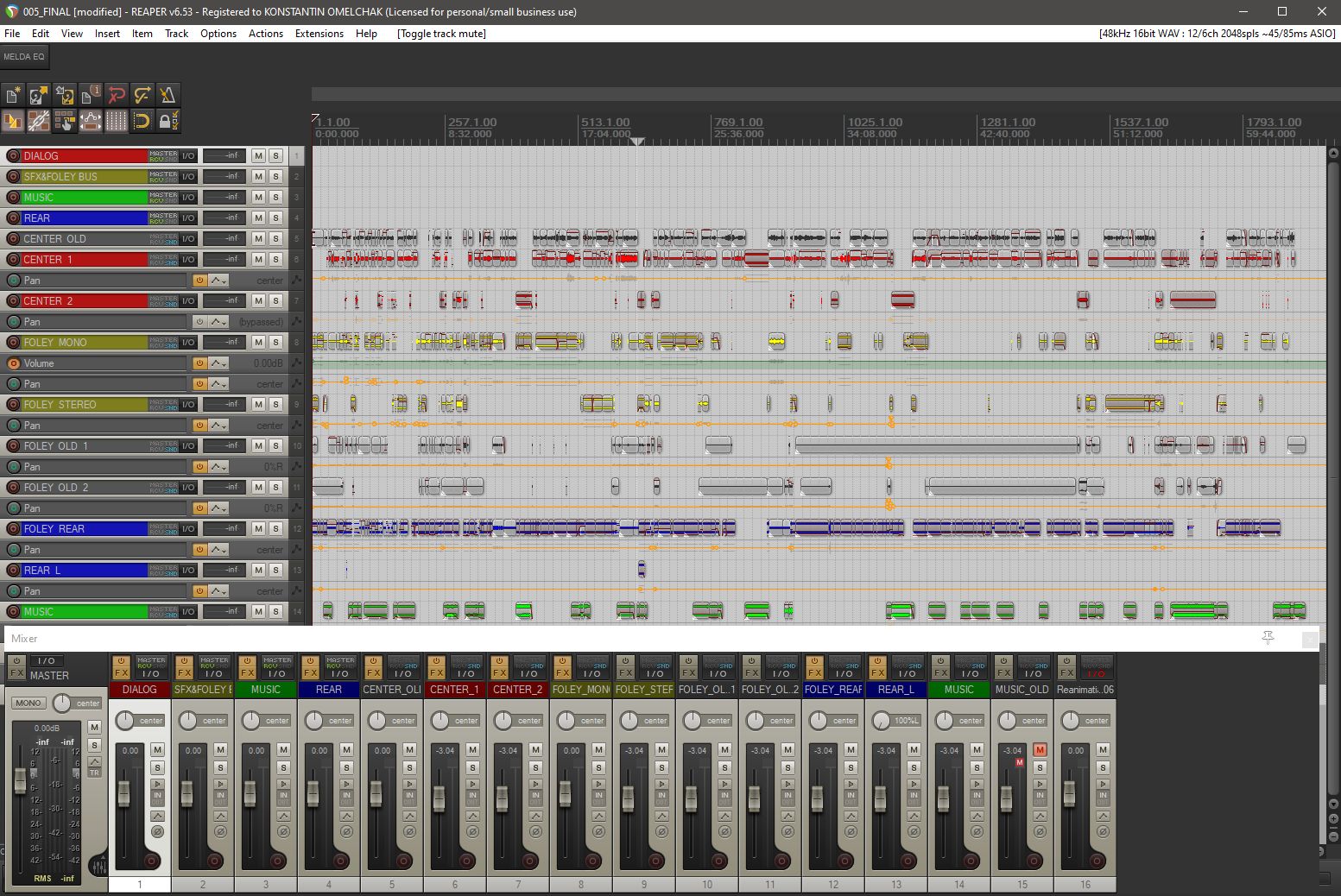The width and height of the screenshot is (1341, 896).
Task: Toggle the metronome toolbar icon
Action: pos(168,95)
